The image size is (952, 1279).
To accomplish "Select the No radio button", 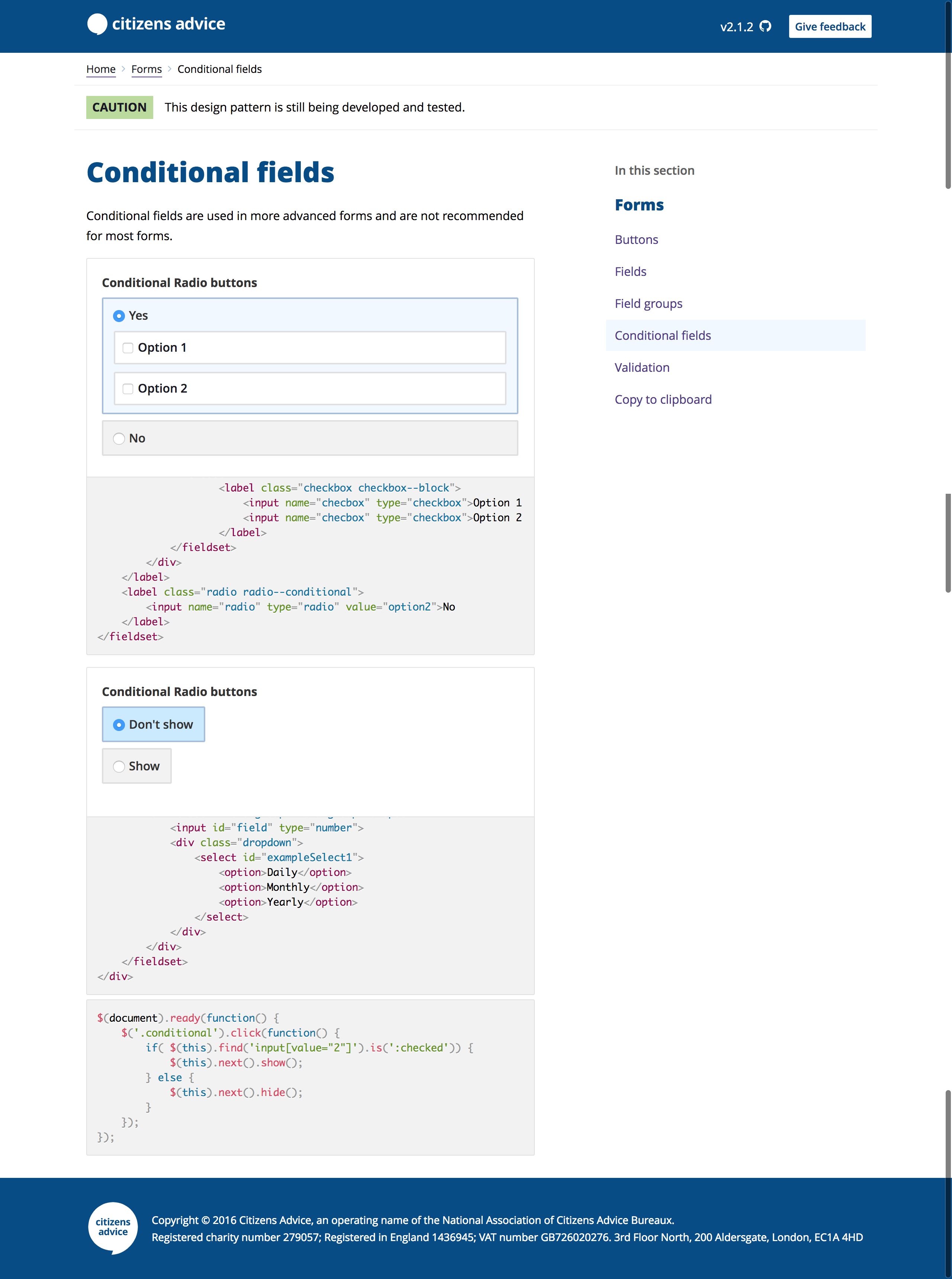I will [119, 438].
